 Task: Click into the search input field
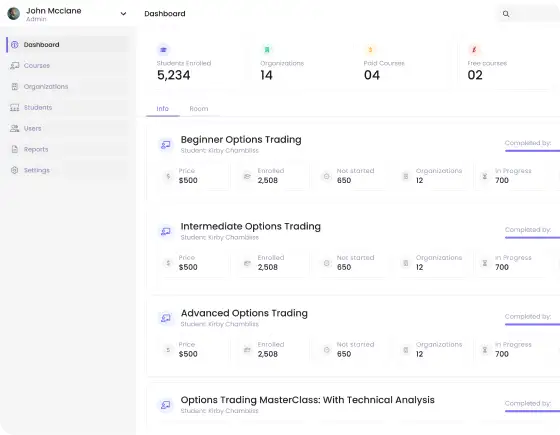click(x=529, y=14)
